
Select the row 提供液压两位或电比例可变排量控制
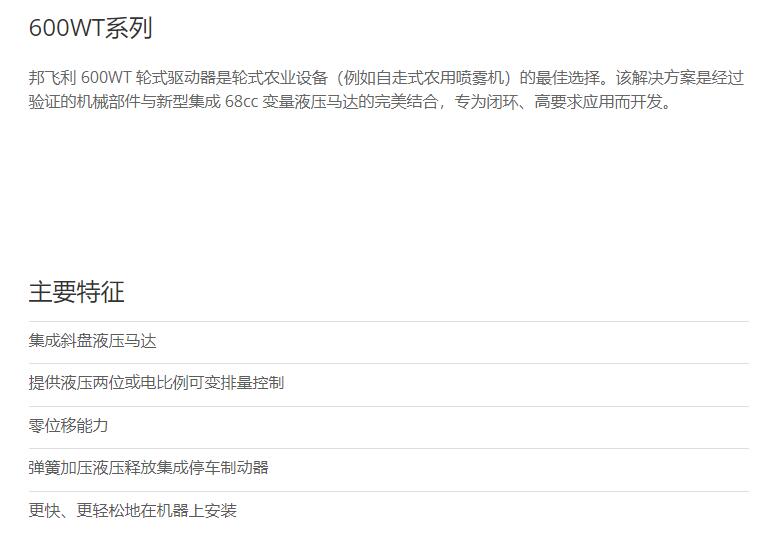389,385
